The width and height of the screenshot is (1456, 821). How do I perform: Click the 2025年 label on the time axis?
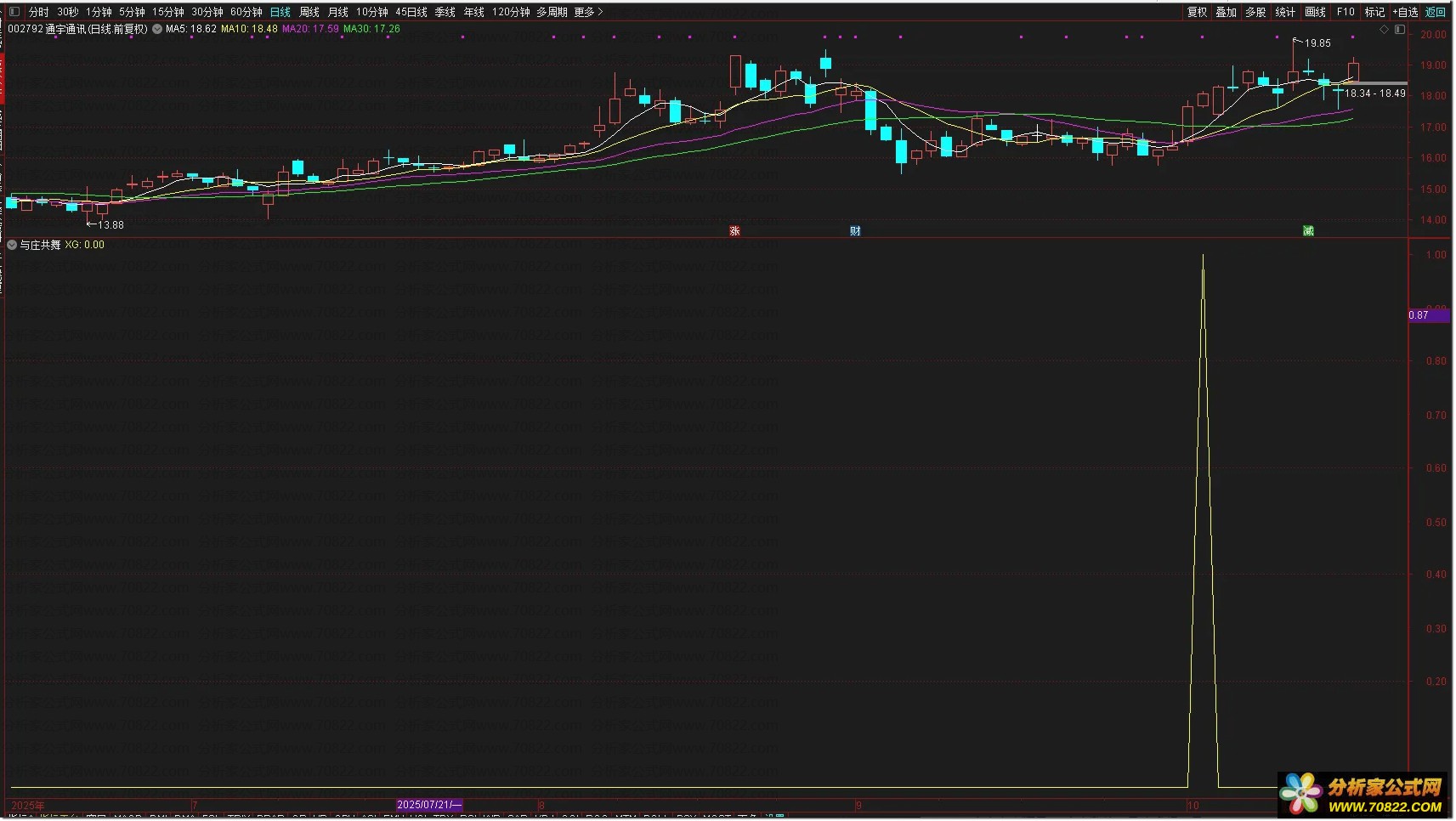point(28,806)
